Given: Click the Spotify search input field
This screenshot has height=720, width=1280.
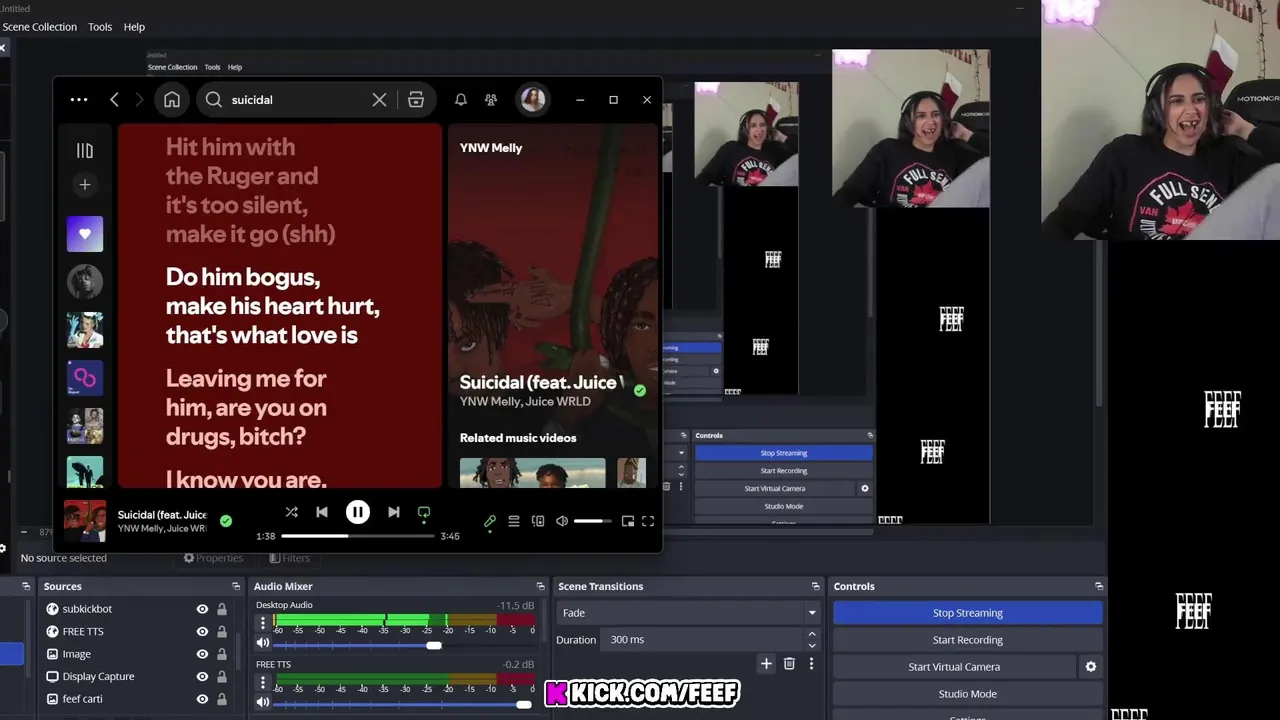Looking at the screenshot, I should point(295,100).
